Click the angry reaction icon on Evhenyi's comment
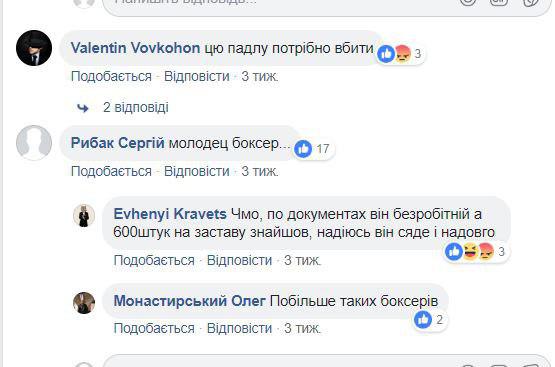Screen dimensions: 555x367 486,252
